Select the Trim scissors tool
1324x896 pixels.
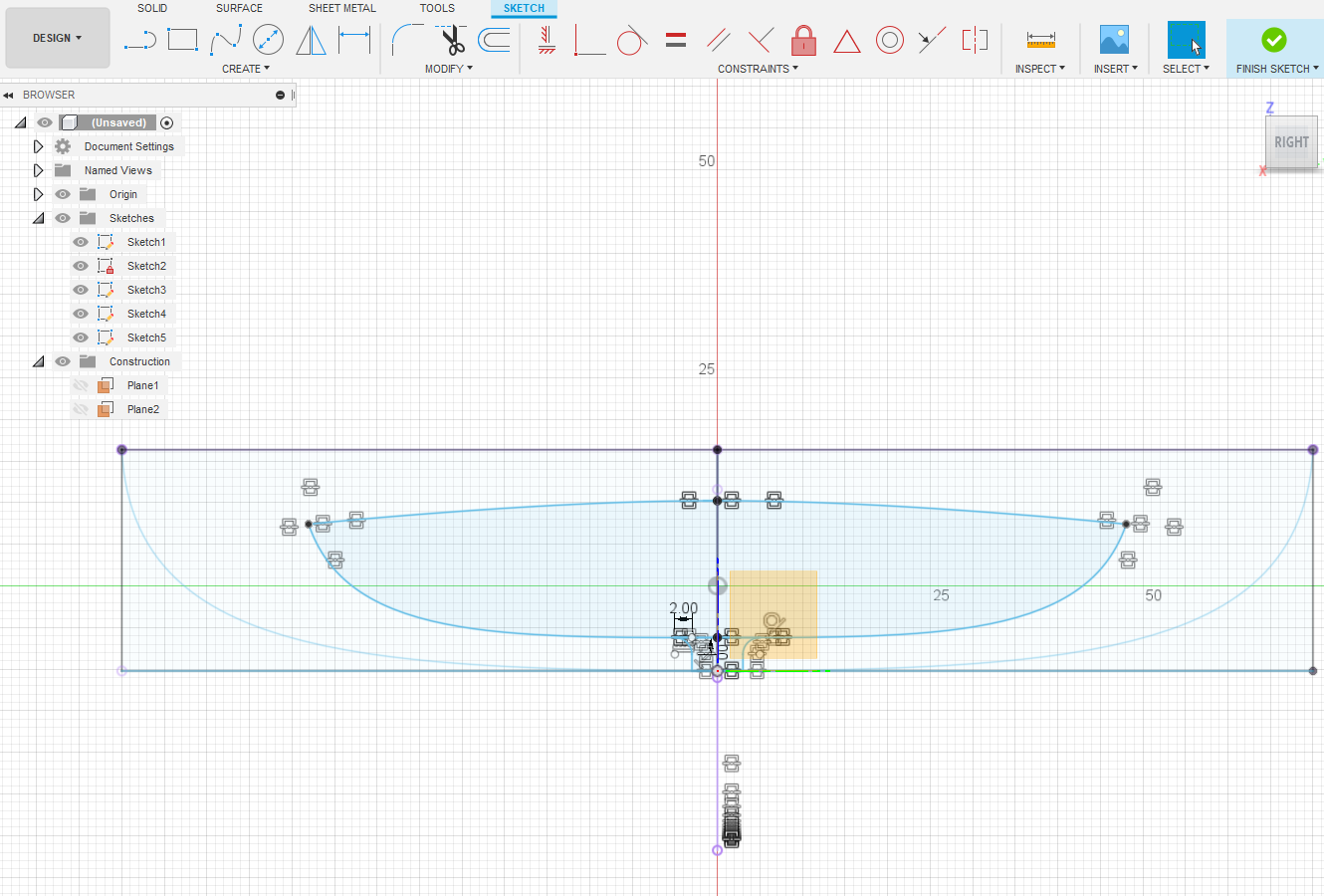click(x=453, y=40)
